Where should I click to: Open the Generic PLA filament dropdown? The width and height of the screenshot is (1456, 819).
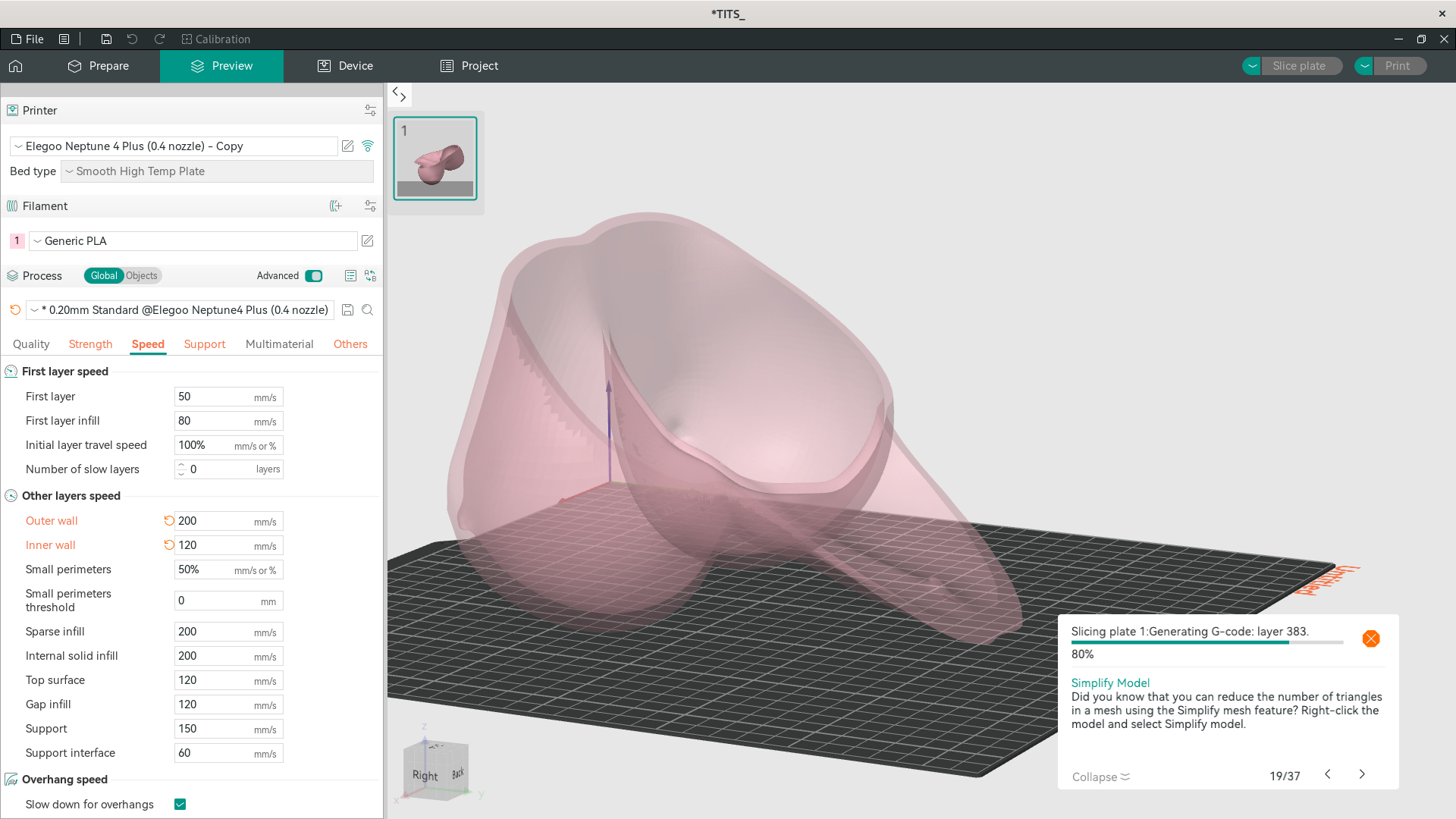tap(193, 241)
